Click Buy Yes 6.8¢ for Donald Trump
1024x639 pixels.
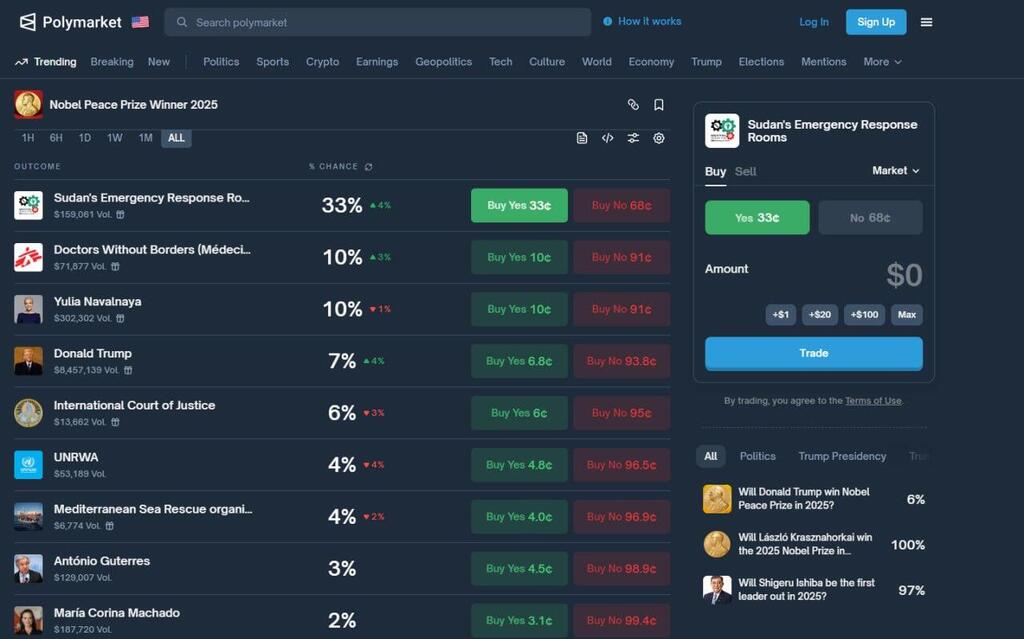click(519, 361)
